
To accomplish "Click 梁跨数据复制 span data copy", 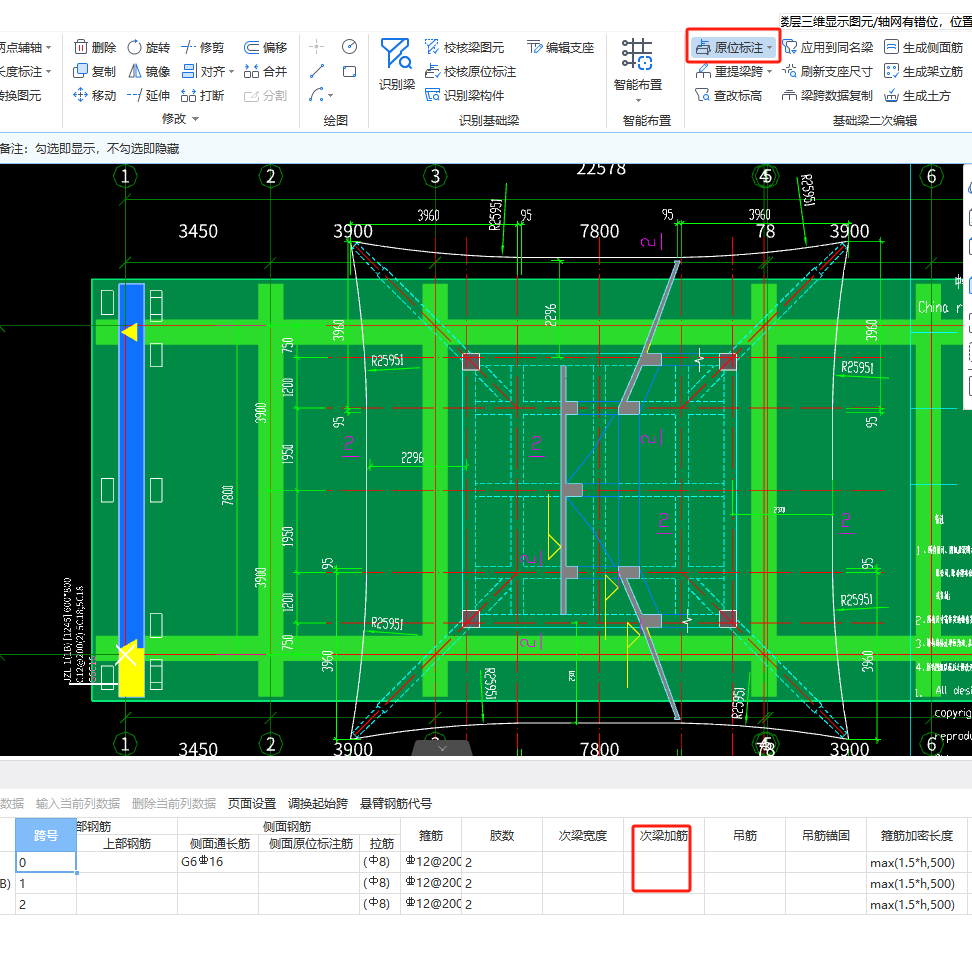I will [x=828, y=96].
